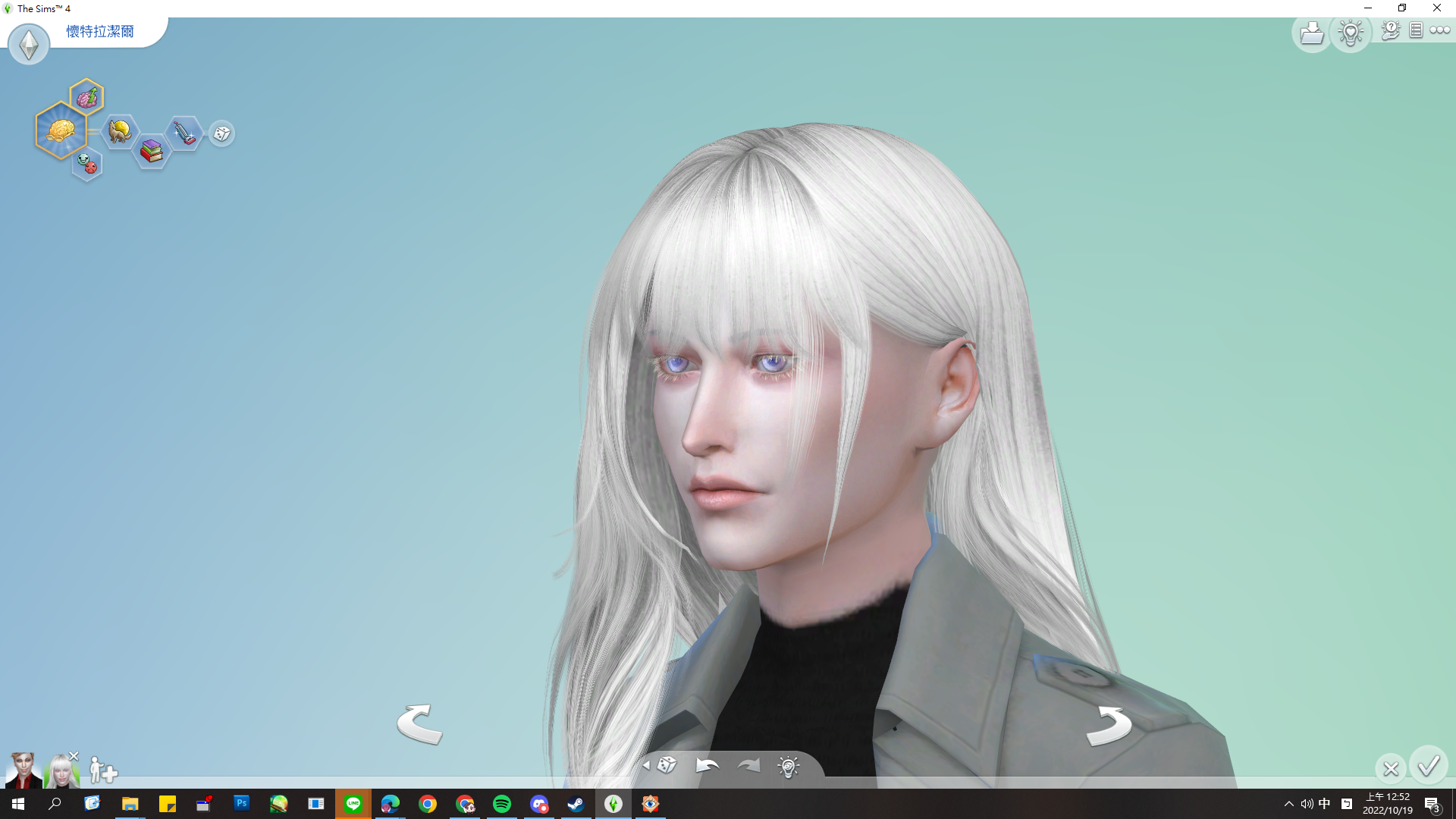
Task: Redo the last change
Action: [x=748, y=765]
